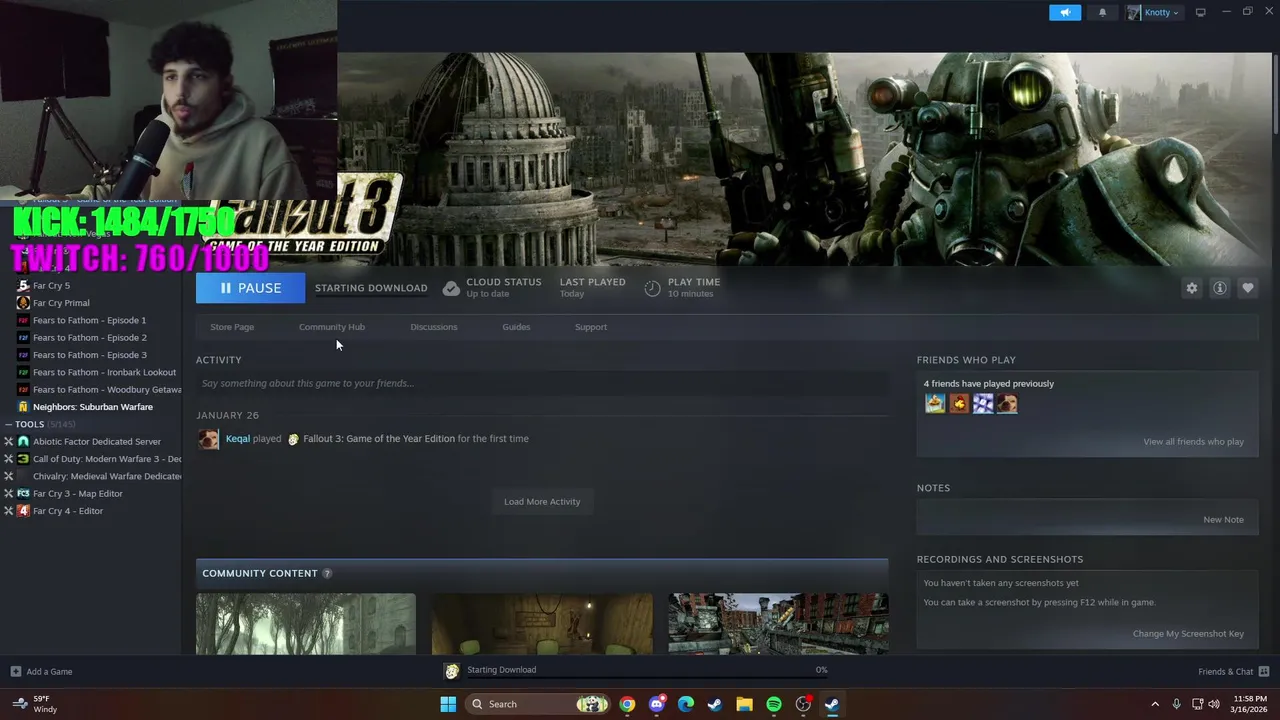Open the Steam announcements megaphone button
The height and width of the screenshot is (720, 1280).
pos(1065,12)
